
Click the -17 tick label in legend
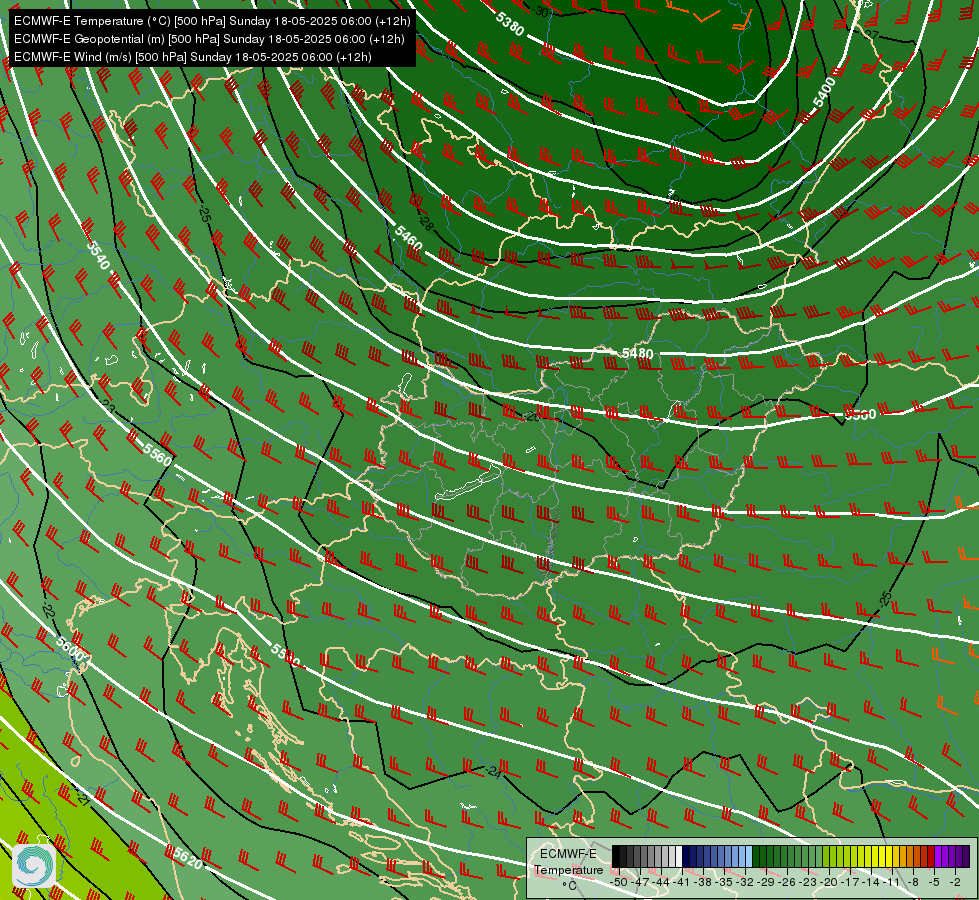point(850,882)
